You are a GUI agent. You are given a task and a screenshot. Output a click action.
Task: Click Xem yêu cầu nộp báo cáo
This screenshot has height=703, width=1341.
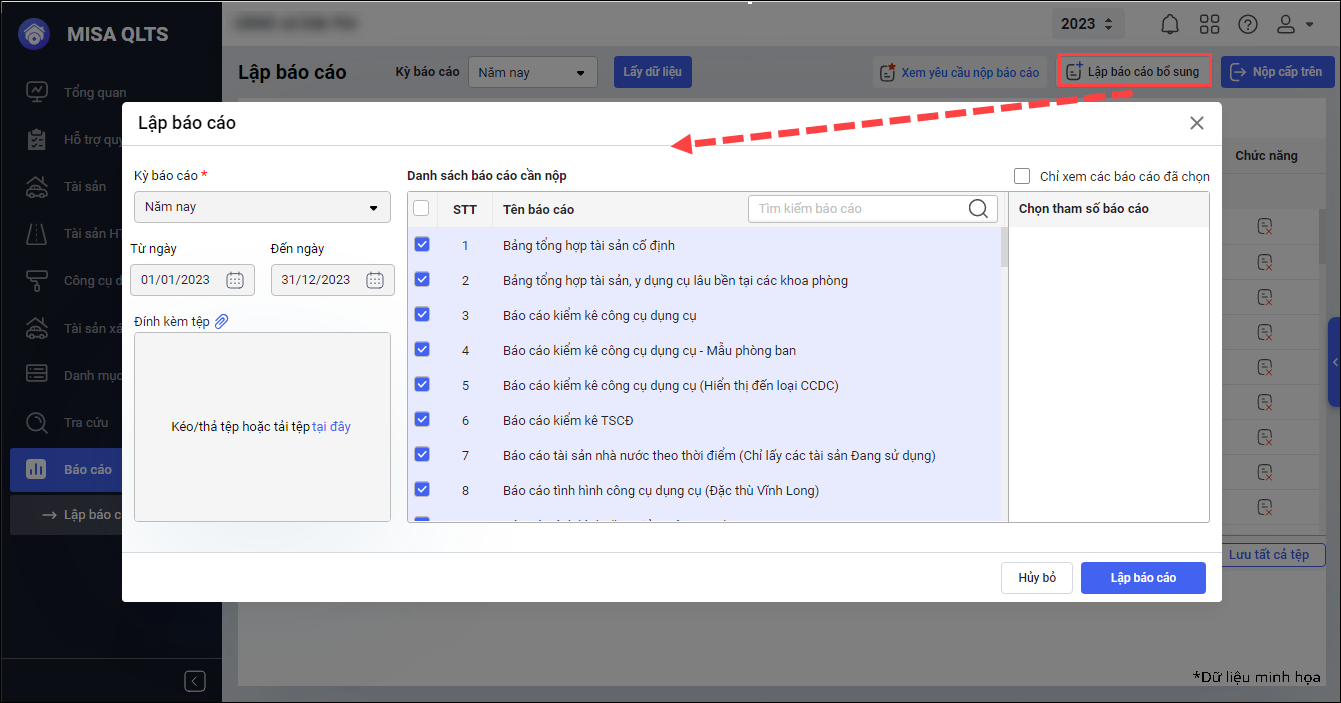click(959, 72)
